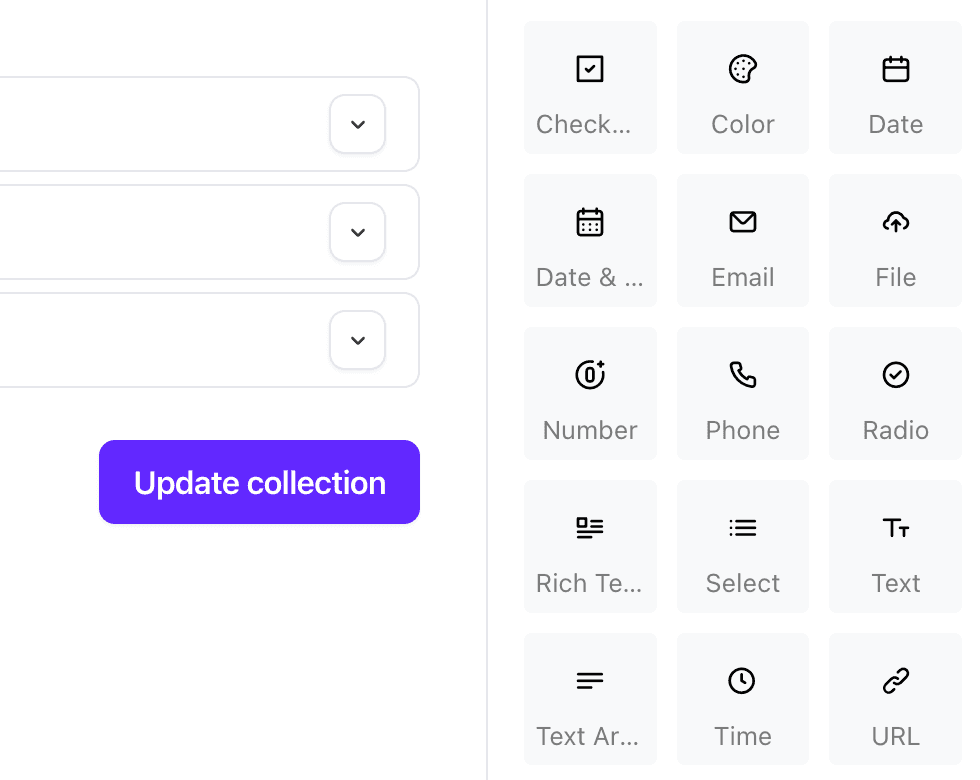The height and width of the screenshot is (780, 980).
Task: Select the Color field type
Action: click(x=742, y=87)
